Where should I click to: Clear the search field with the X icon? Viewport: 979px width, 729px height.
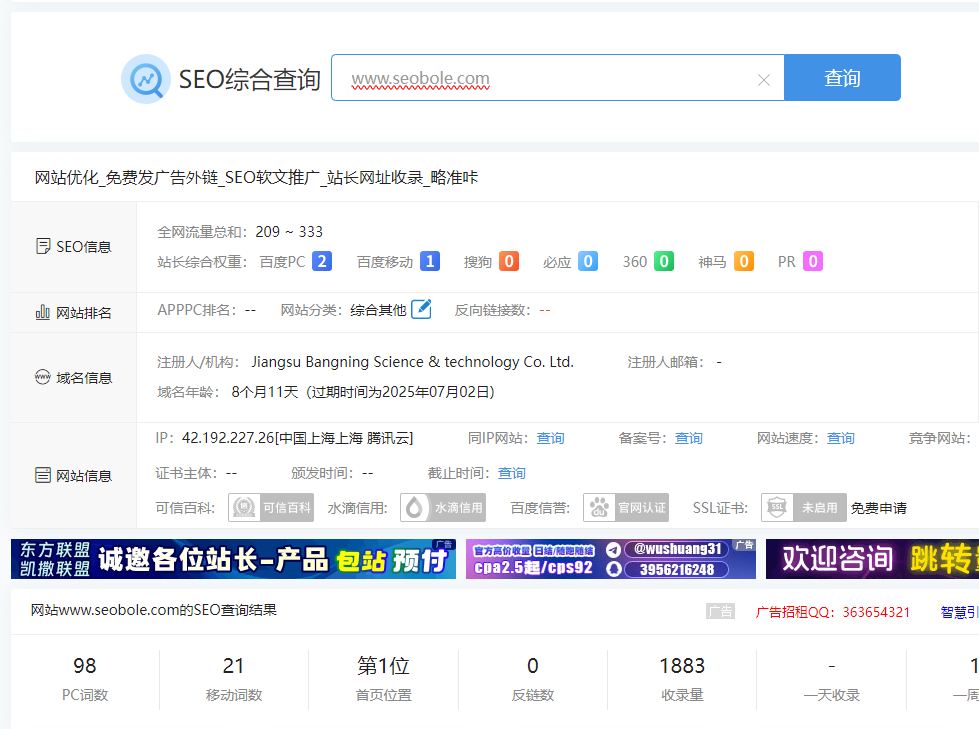(764, 79)
